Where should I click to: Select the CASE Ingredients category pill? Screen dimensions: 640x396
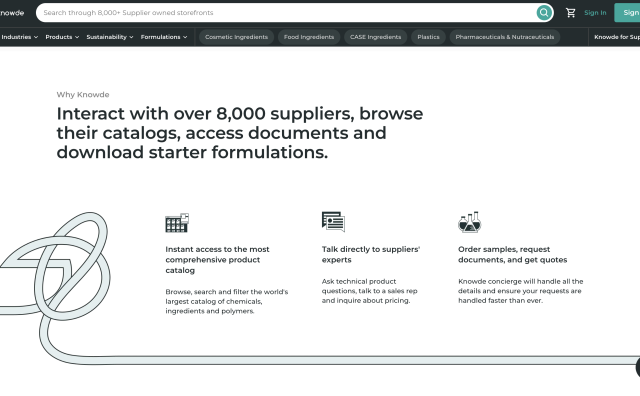376,37
